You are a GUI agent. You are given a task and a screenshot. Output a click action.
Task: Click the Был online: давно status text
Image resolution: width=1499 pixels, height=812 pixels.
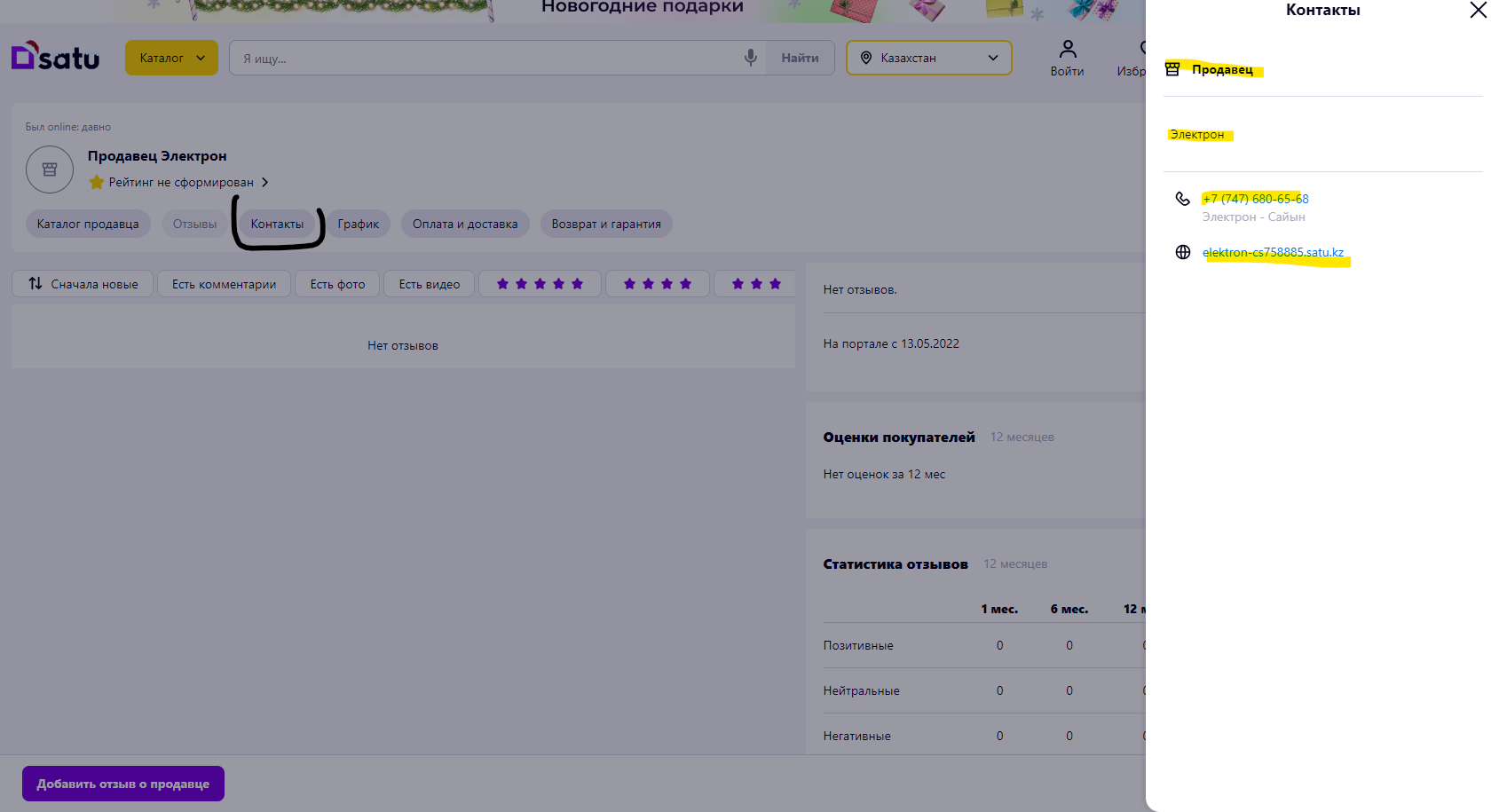68,127
